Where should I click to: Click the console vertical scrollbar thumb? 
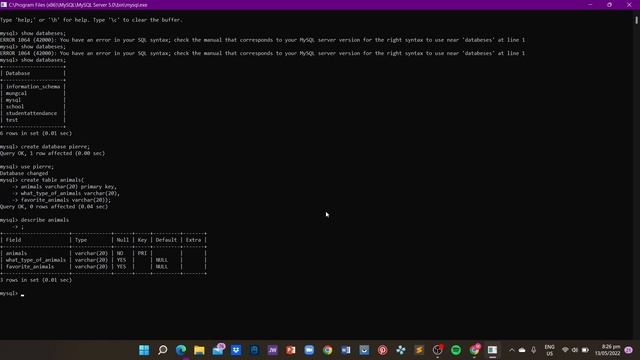point(636,20)
